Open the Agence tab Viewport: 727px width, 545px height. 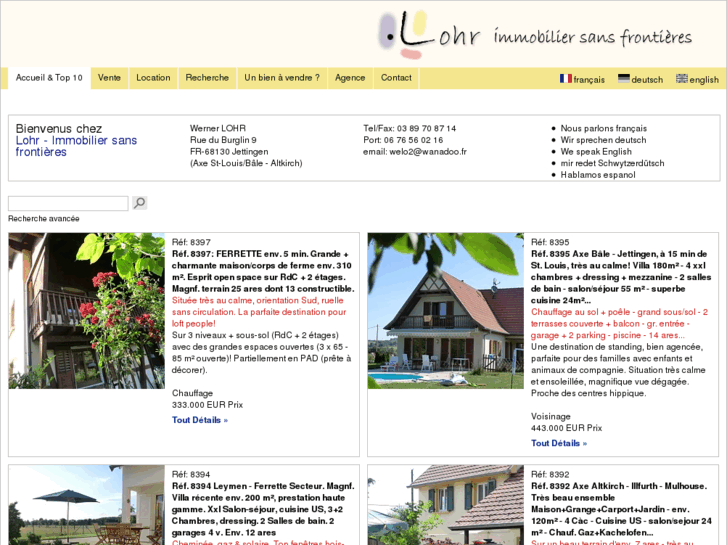tap(350, 78)
